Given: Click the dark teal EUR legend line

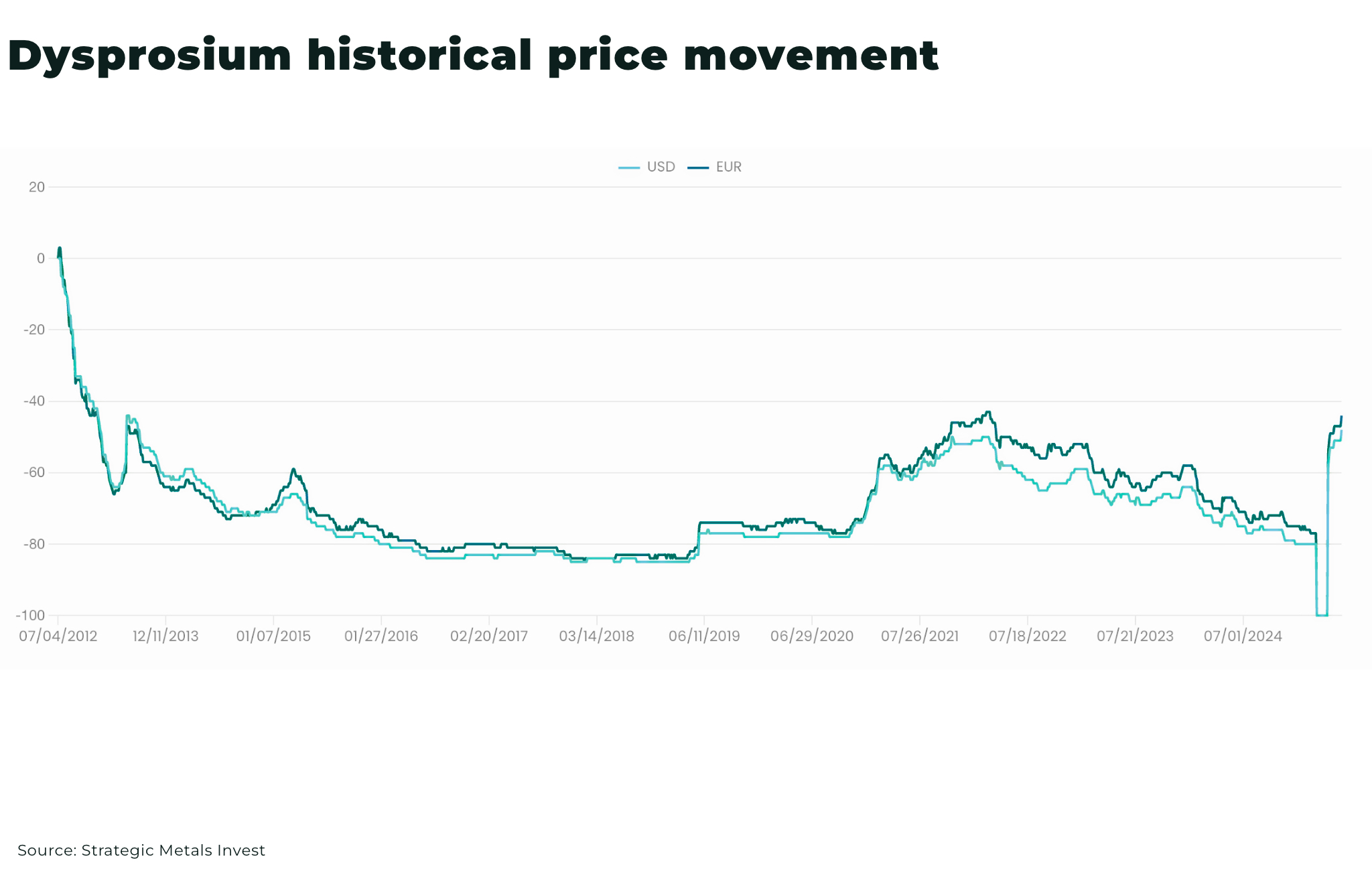Looking at the screenshot, I should [x=698, y=167].
